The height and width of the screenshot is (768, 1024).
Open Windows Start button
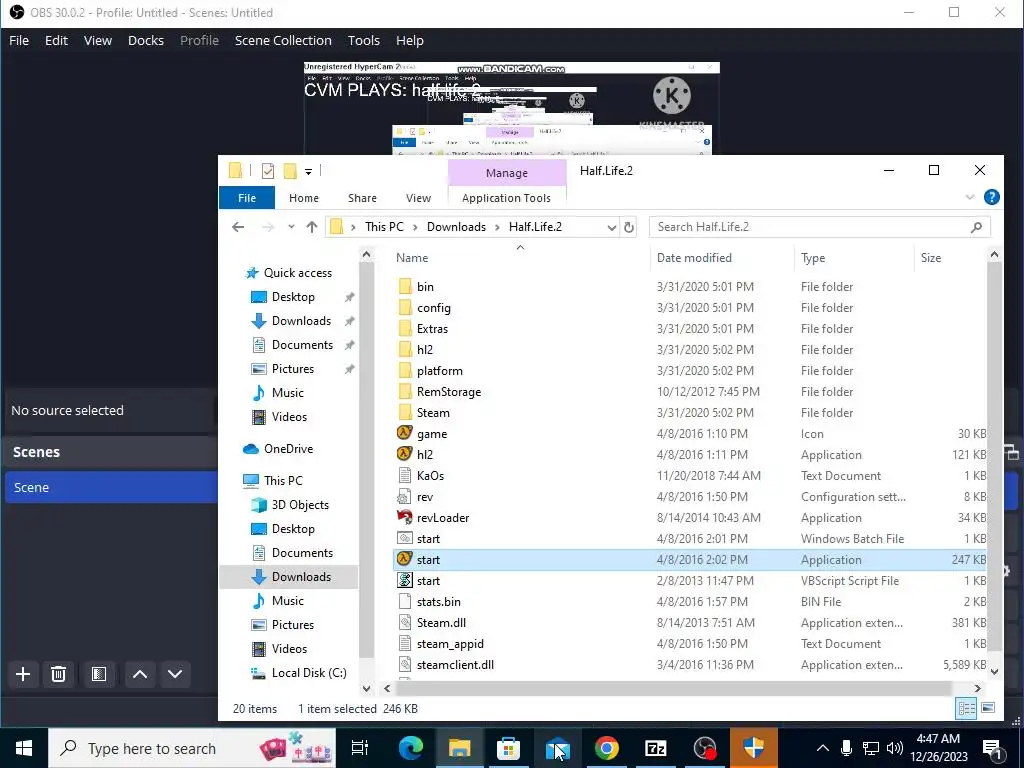click(24, 748)
